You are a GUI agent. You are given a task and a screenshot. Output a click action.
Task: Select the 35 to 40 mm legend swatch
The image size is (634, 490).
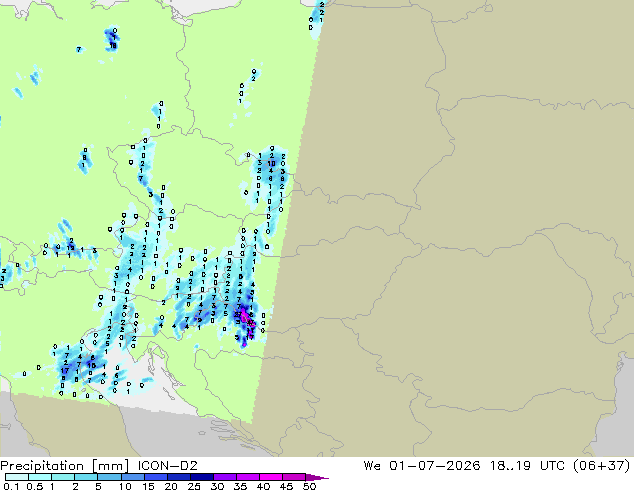click(247, 477)
